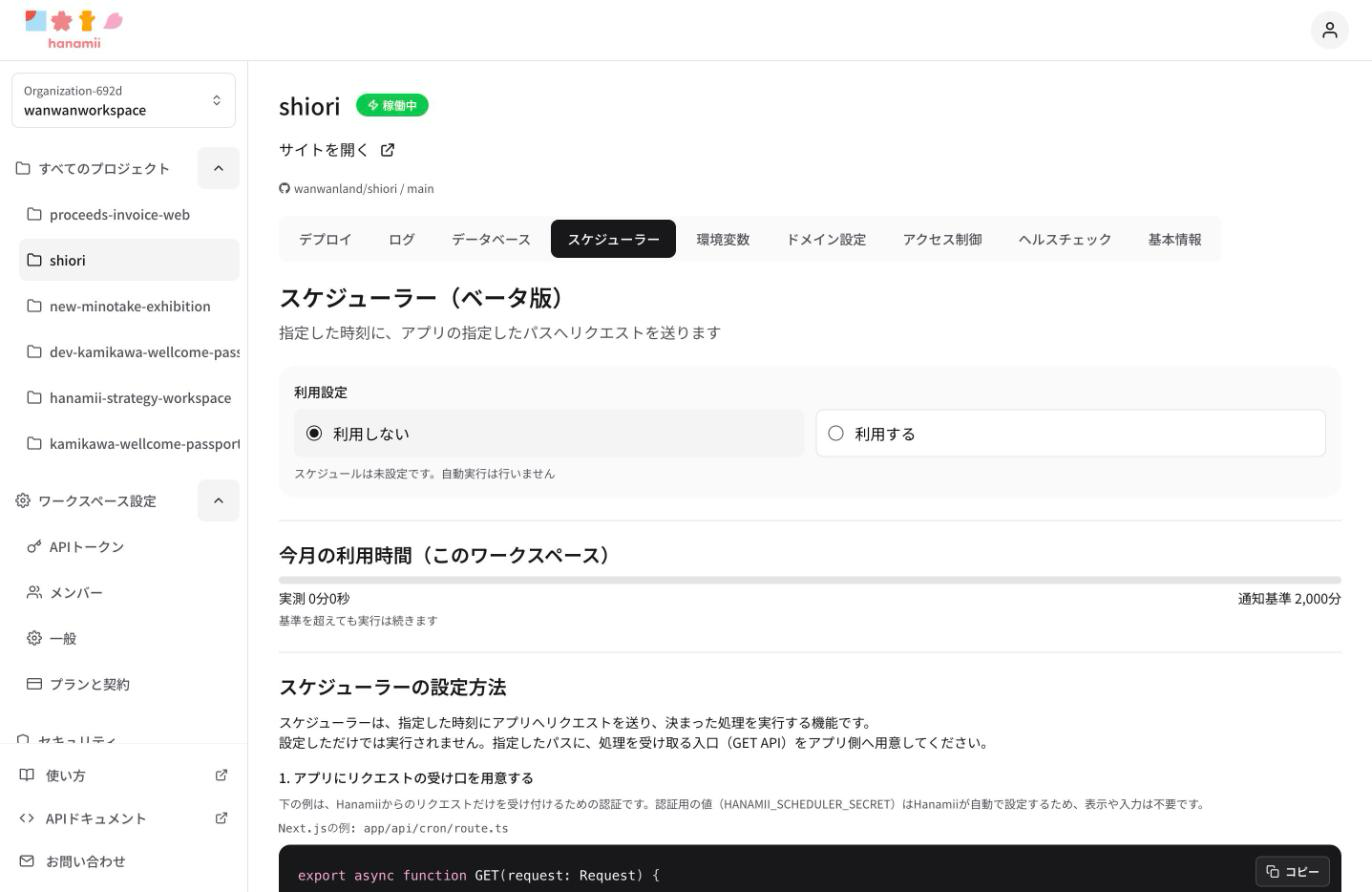
Task: Select the 環境変数 tab
Action: coord(723,239)
